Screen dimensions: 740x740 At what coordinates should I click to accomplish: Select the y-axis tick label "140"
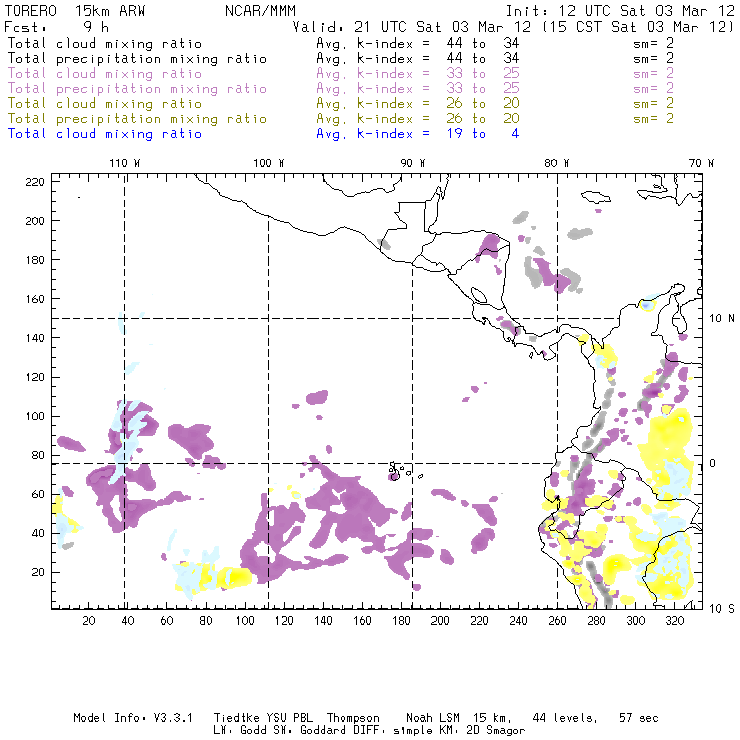point(35,338)
